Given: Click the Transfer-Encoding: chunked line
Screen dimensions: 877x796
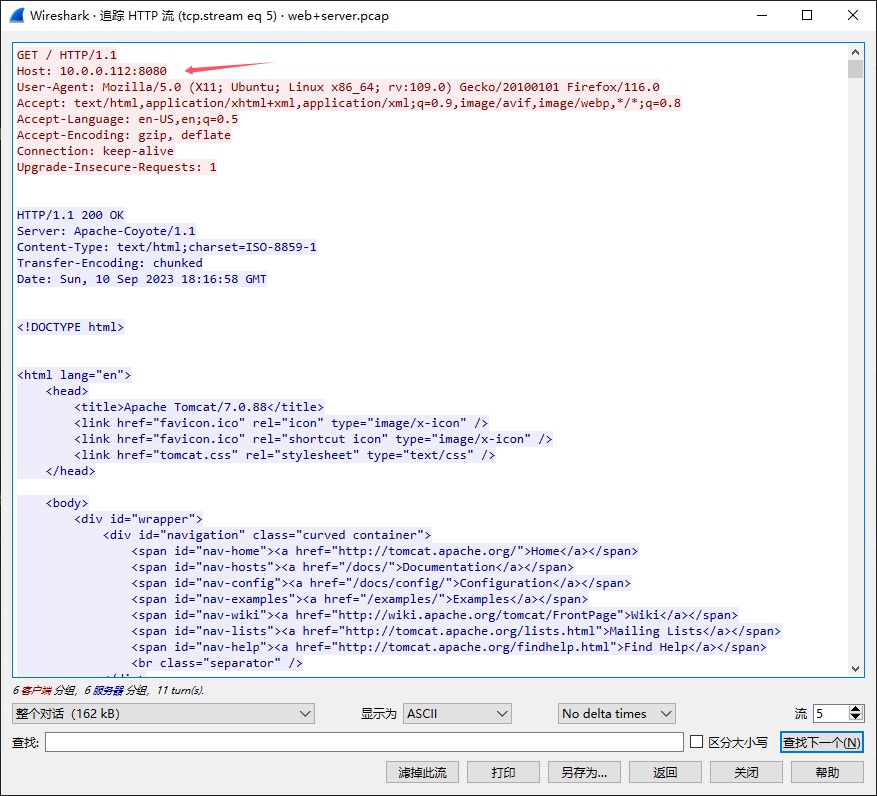Looking at the screenshot, I should point(110,263).
